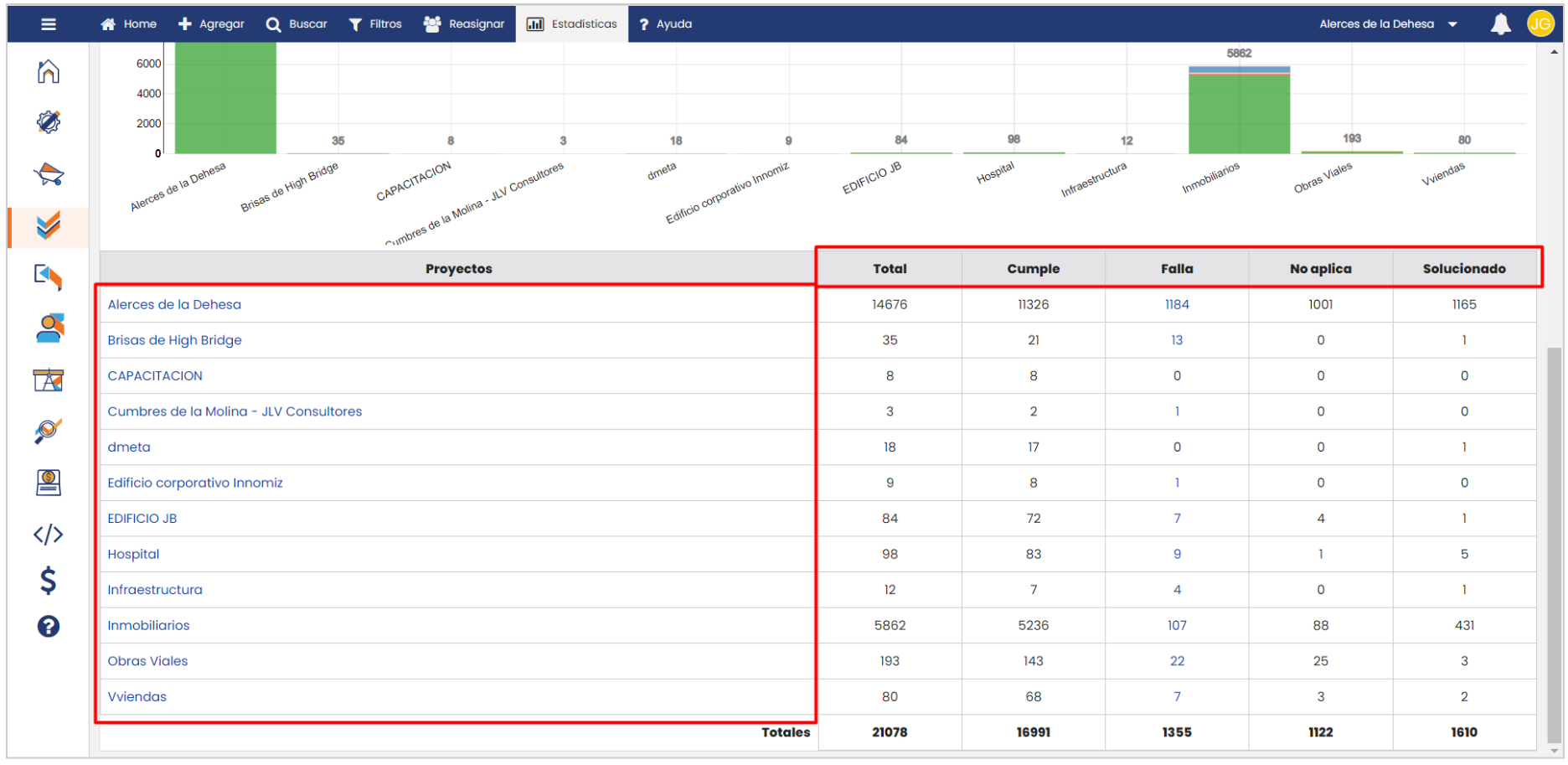
Task: Open the Inmobiliarios project link in table
Action: coord(148,626)
